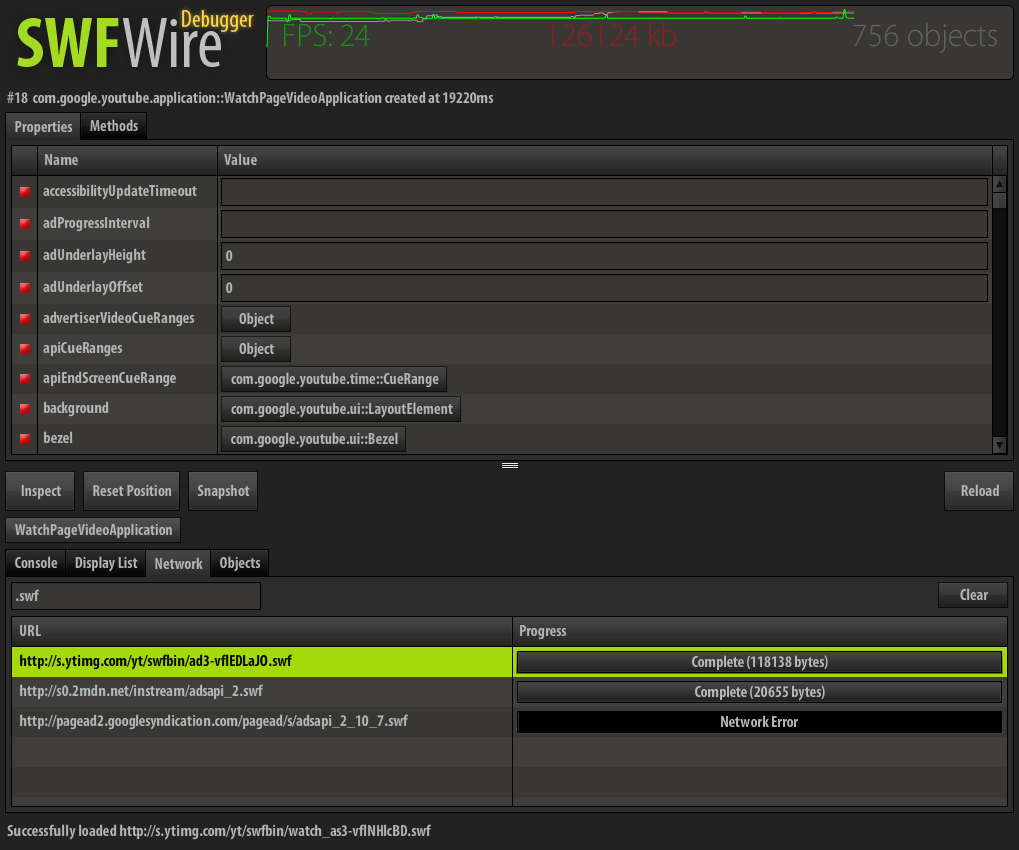Open the Methods tab
1019x850 pixels.
tap(114, 126)
